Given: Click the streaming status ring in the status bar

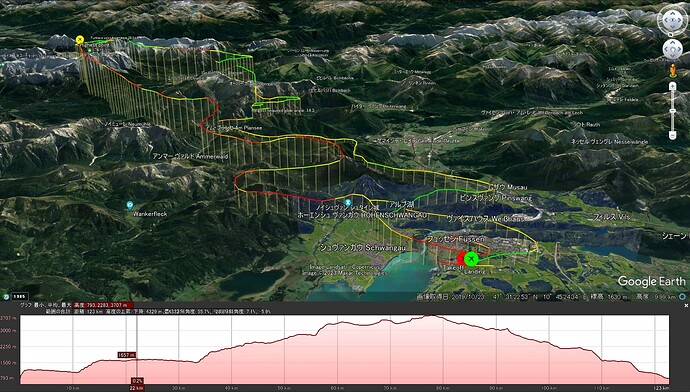Looking at the screenshot, I should (x=682, y=297).
